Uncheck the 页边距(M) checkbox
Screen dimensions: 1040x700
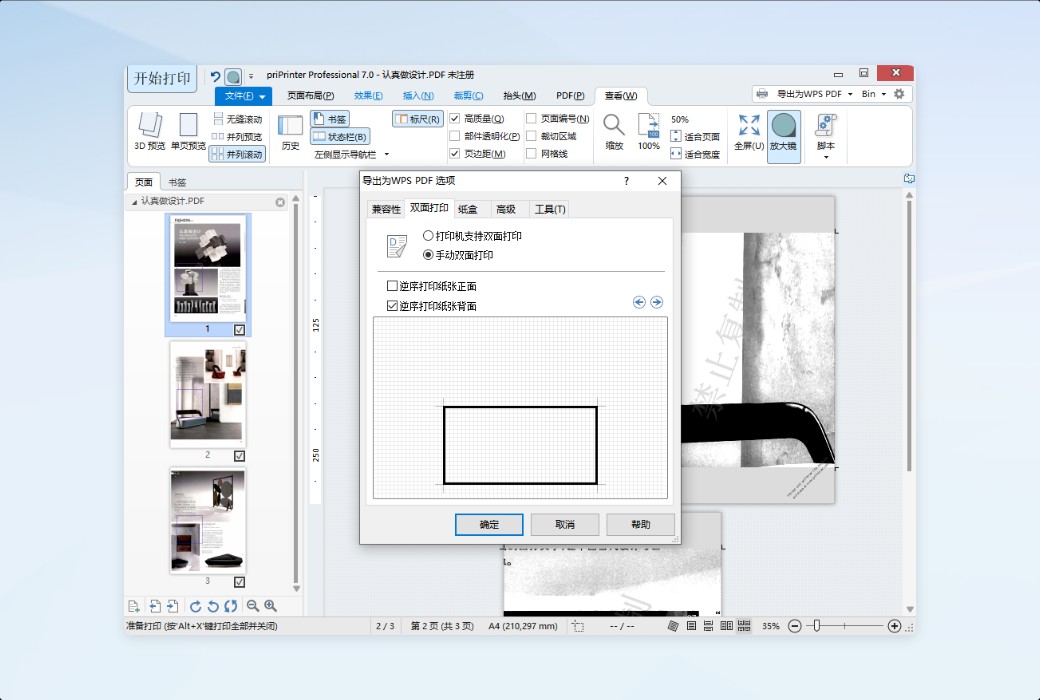coord(454,154)
